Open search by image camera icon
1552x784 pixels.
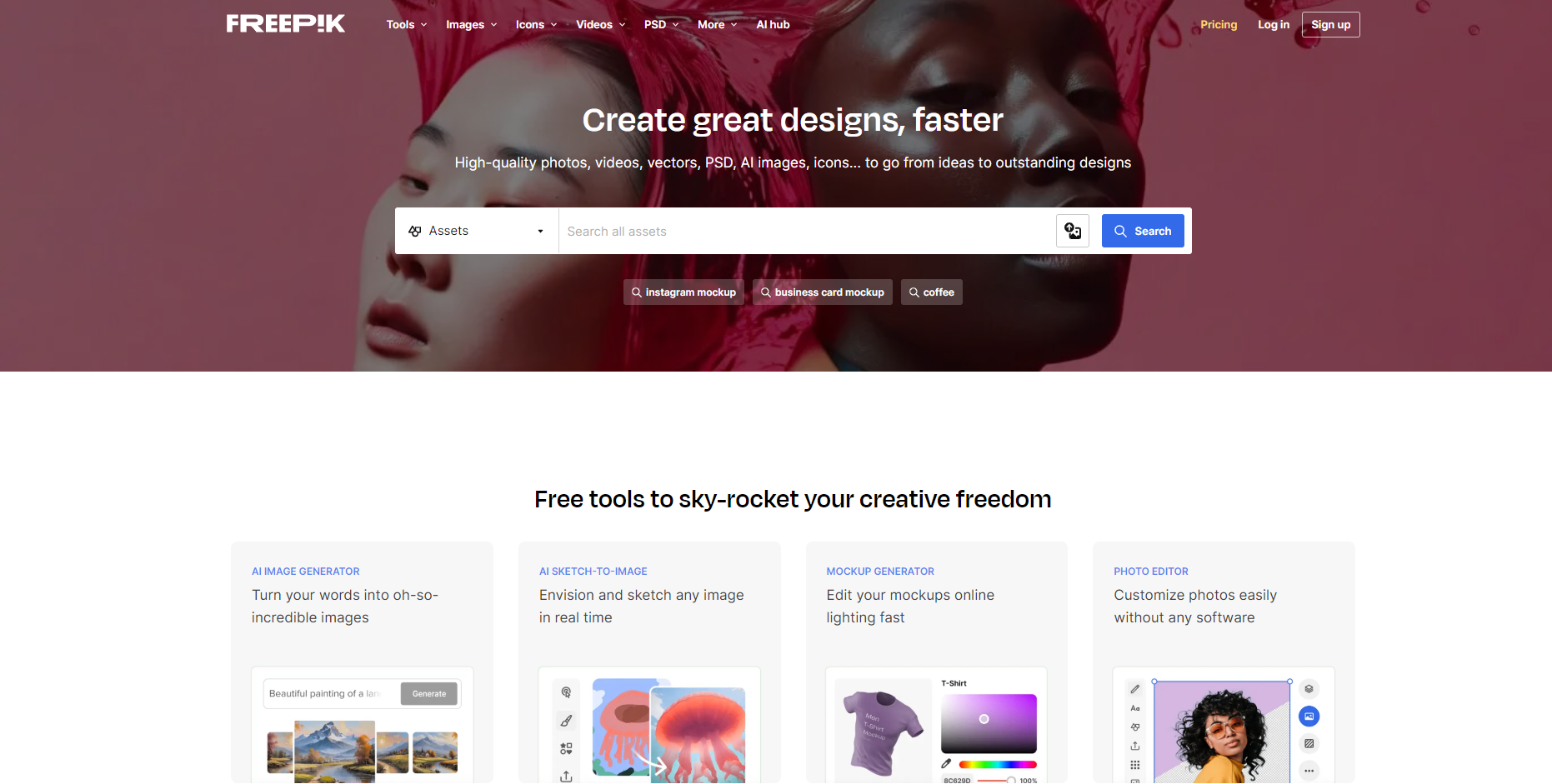pos(1073,231)
